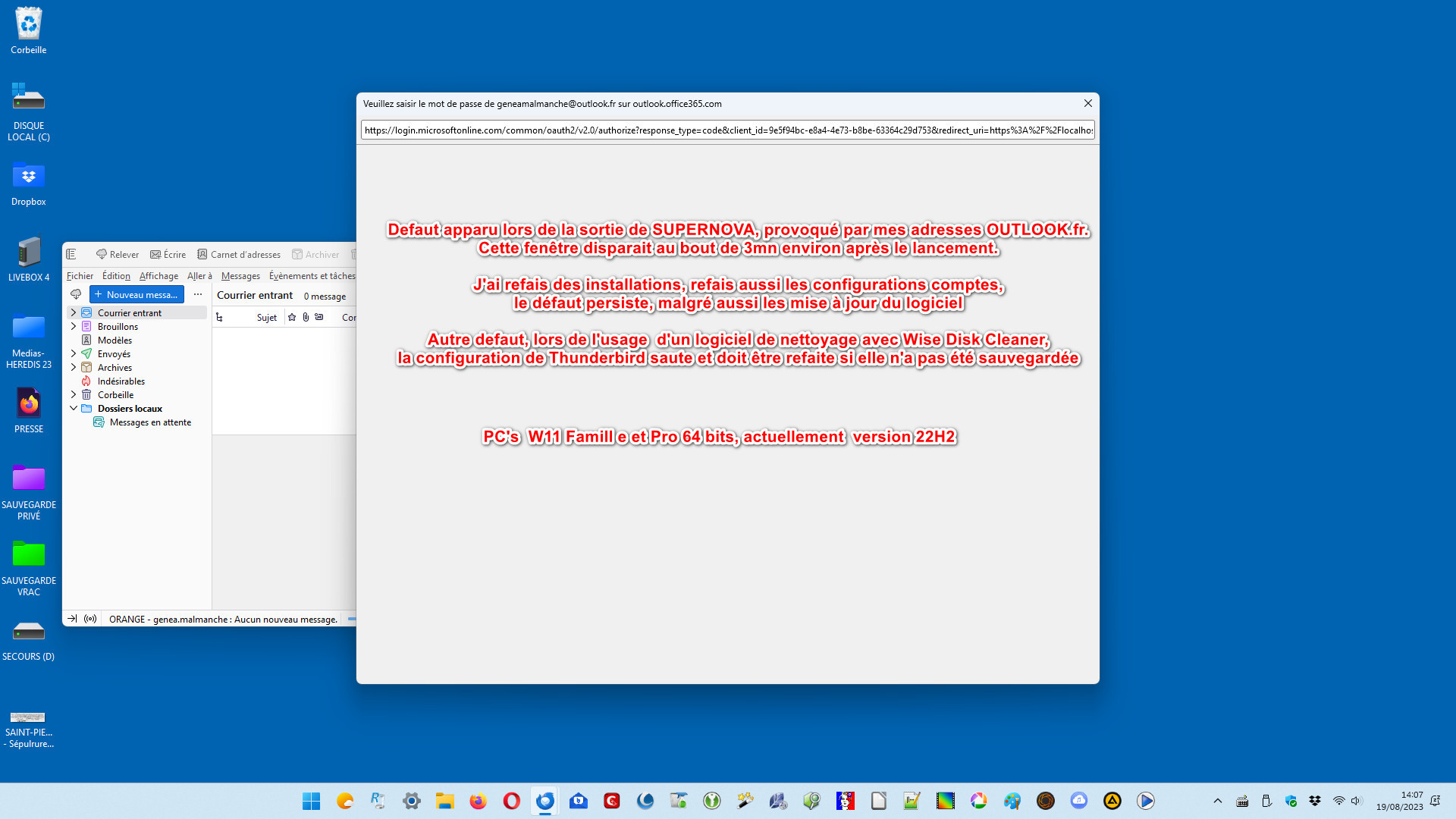Click the login URL address field
The width and height of the screenshot is (1456, 819).
(727, 130)
